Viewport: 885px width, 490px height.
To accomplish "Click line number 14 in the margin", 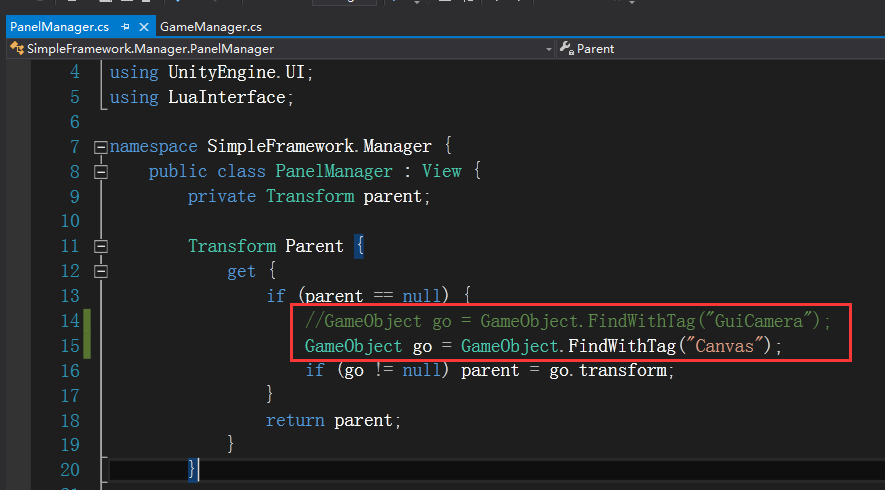I will coord(71,321).
